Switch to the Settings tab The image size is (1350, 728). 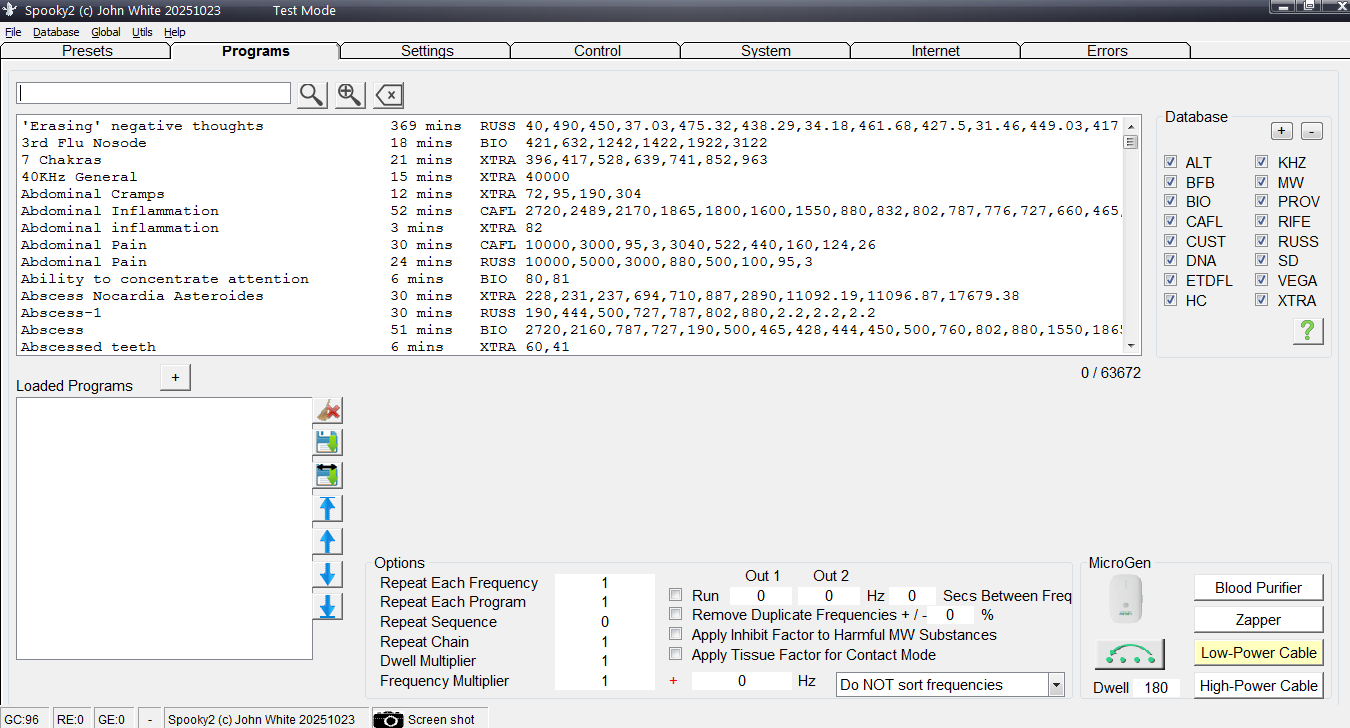pyautogui.click(x=427, y=51)
